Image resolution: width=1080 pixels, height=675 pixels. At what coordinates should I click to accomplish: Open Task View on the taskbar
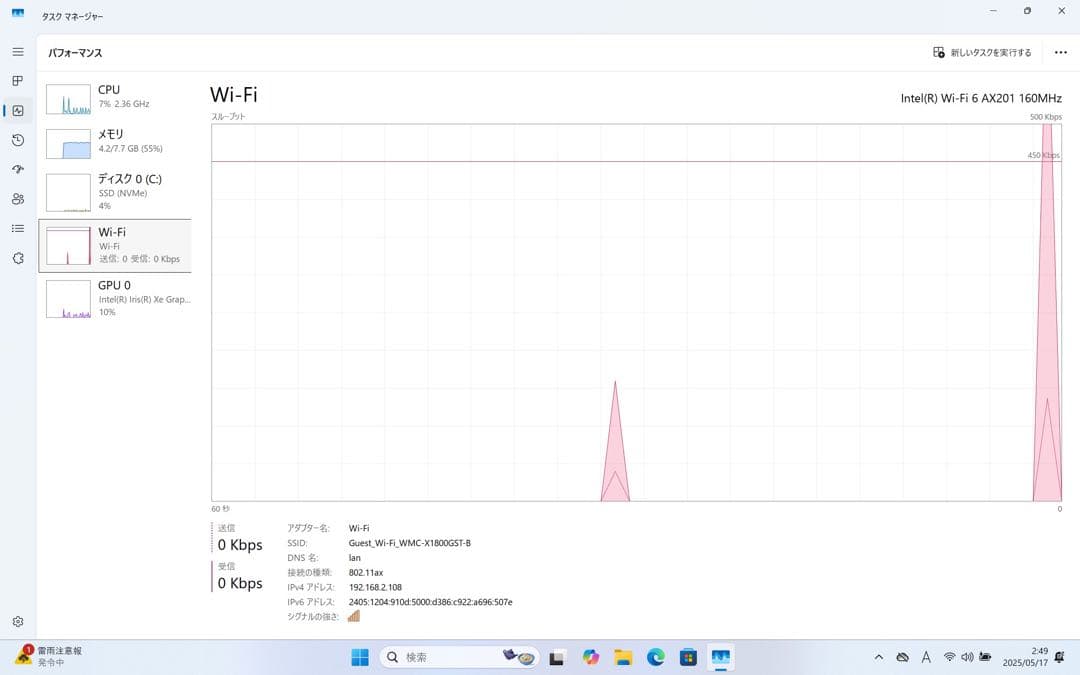pyautogui.click(x=557, y=657)
